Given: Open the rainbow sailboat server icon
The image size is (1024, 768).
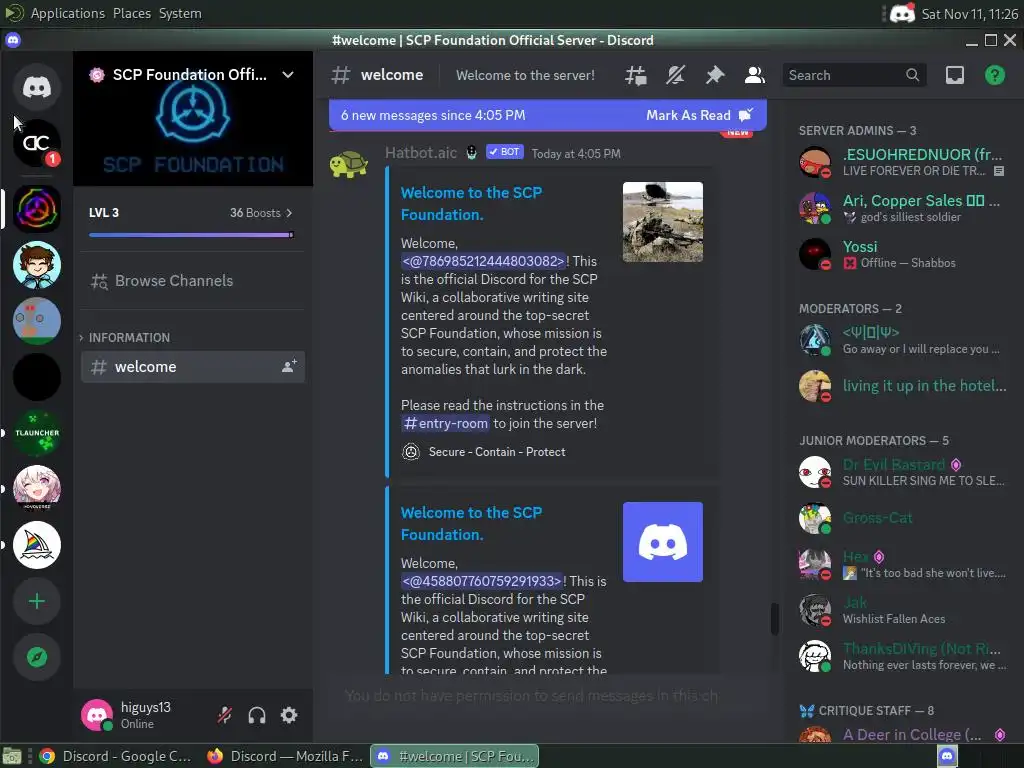Looking at the screenshot, I should click(37, 545).
